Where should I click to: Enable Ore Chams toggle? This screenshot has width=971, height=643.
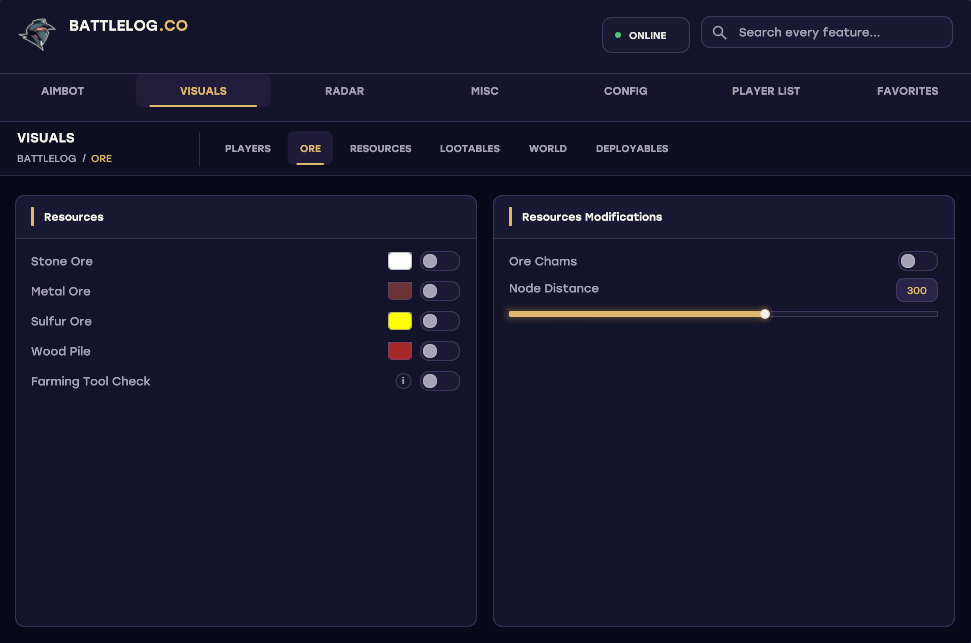[917, 261]
